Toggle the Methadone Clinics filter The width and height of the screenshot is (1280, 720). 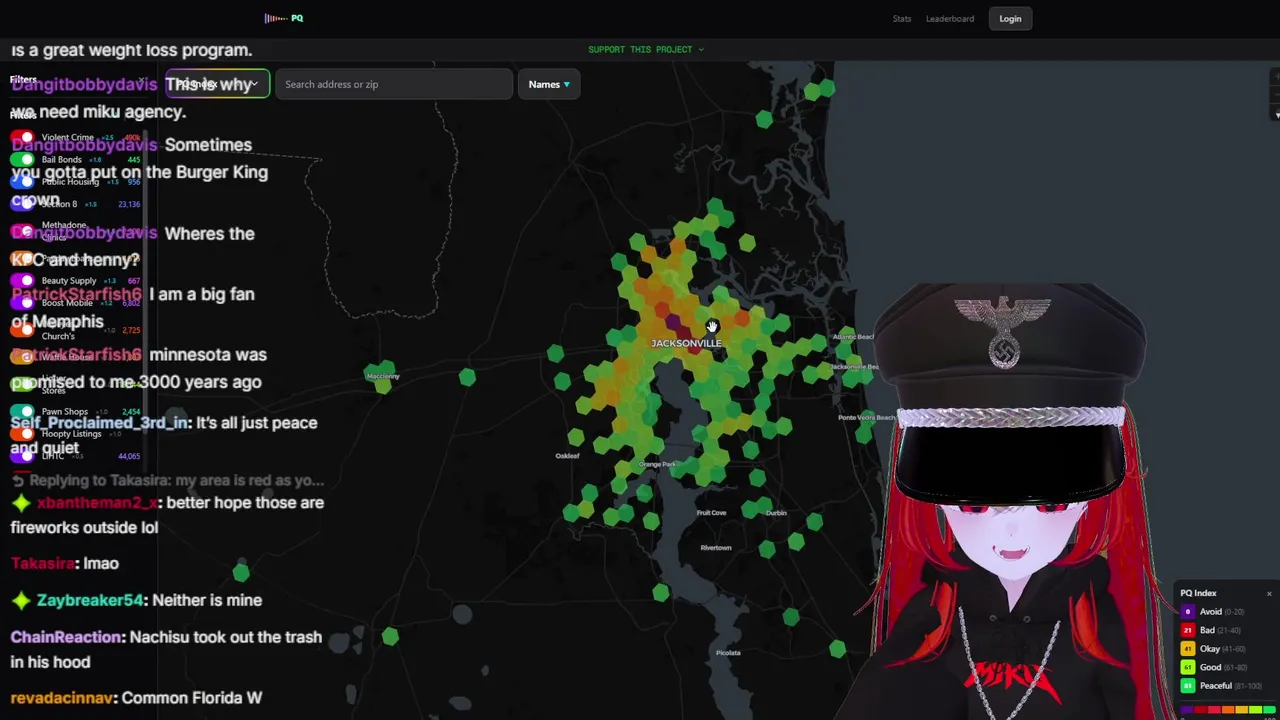tap(22, 230)
